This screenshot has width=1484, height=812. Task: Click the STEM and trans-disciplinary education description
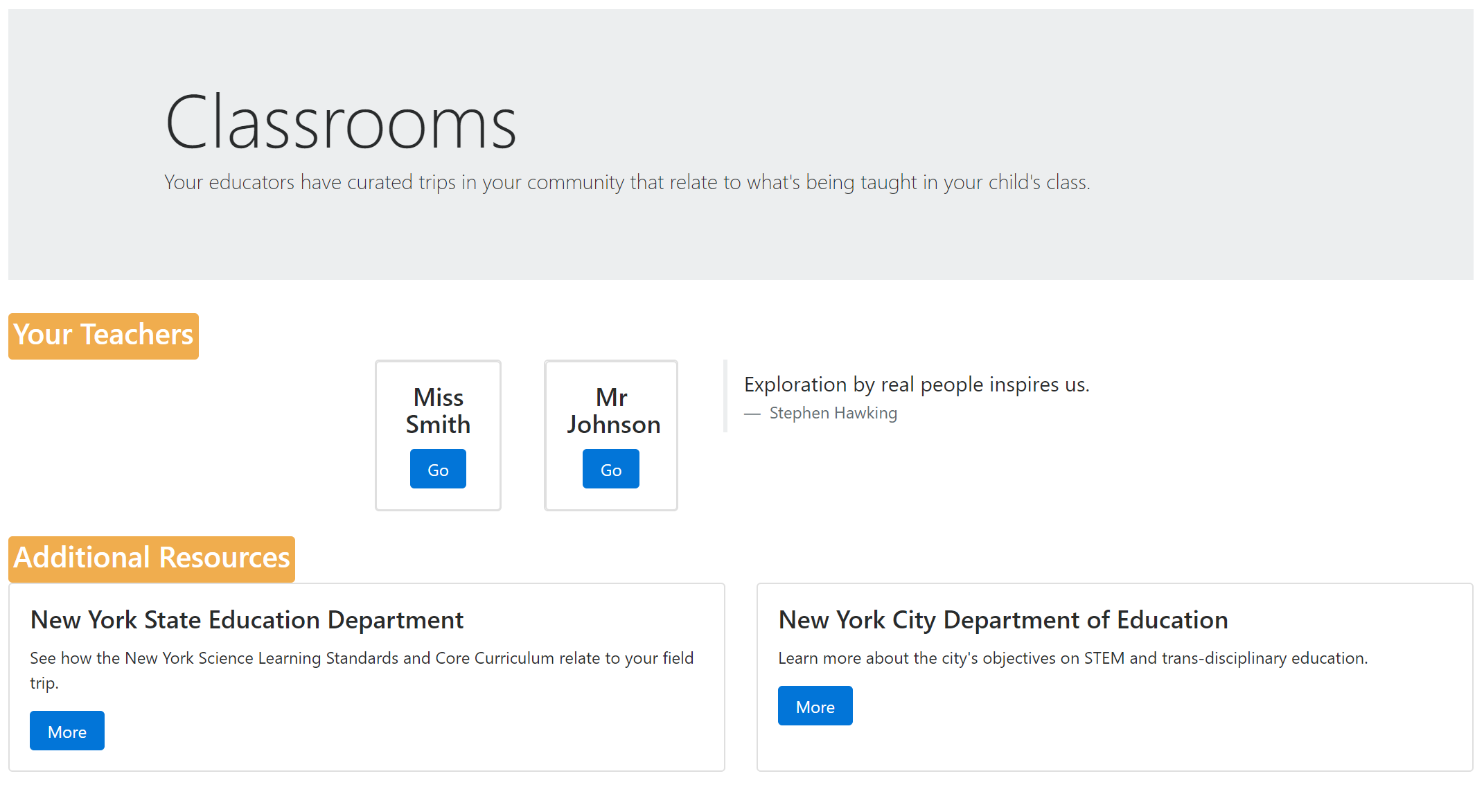tap(1072, 658)
